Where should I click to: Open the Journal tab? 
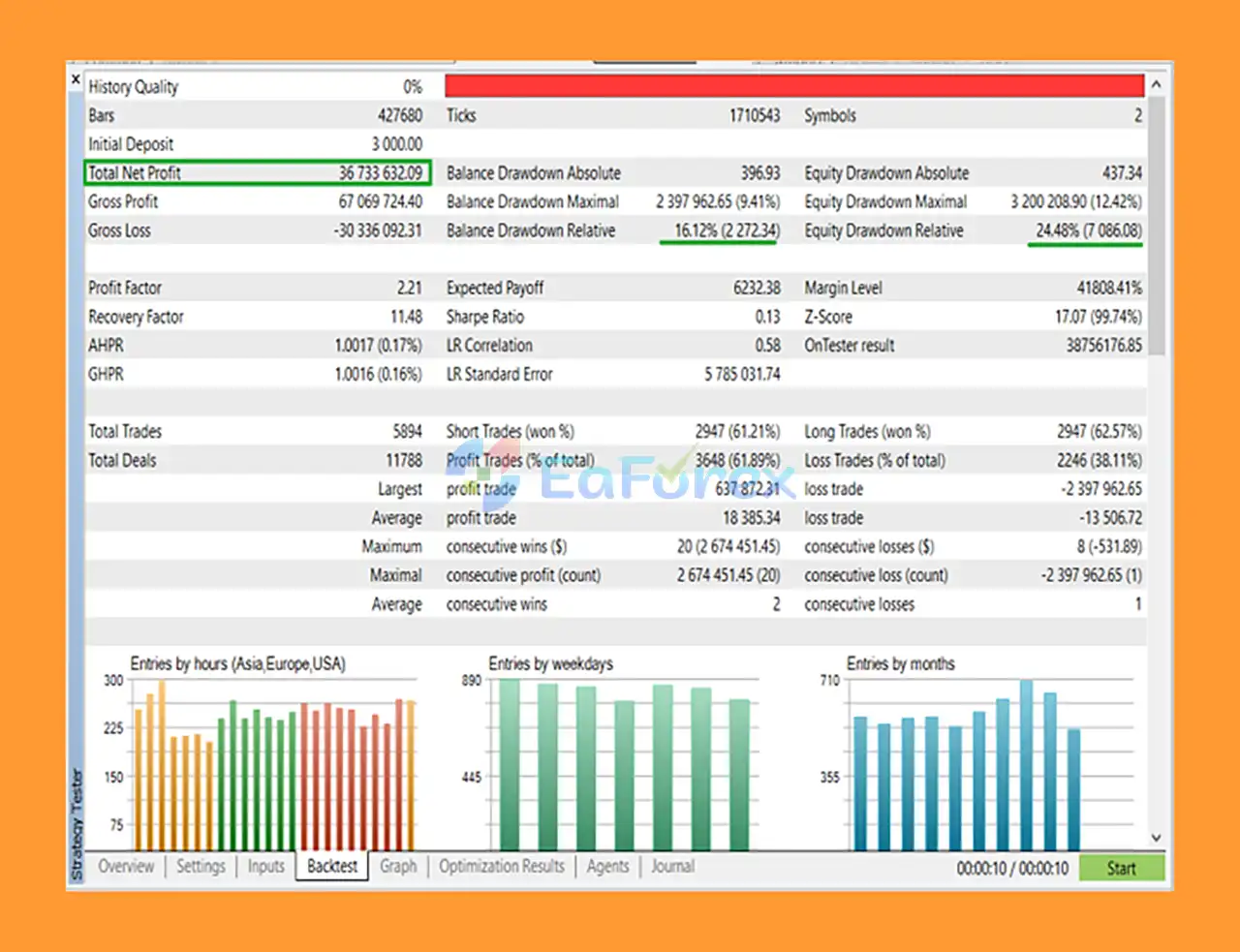[x=672, y=867]
